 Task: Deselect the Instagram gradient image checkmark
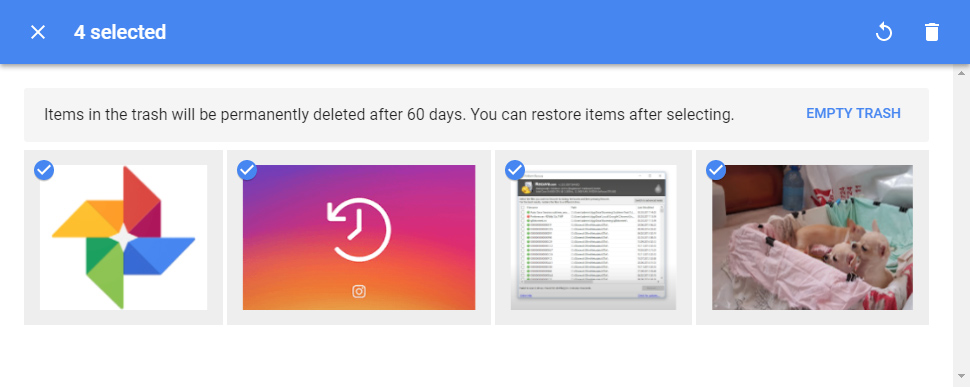[247, 170]
